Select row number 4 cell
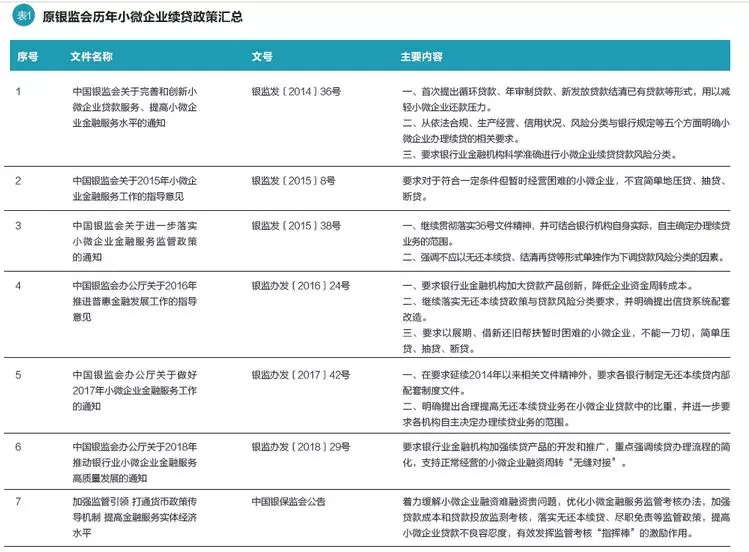This screenshot has width=749, height=552. 18,286
